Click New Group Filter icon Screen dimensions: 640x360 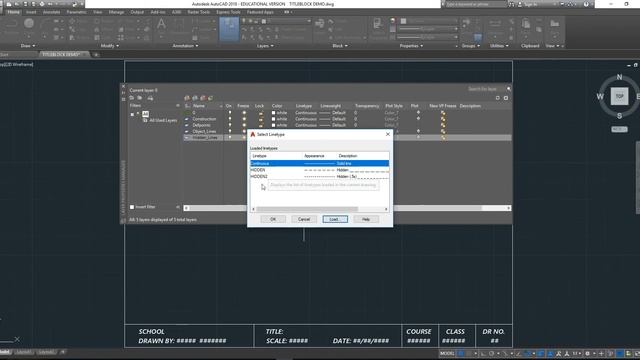coord(140,98)
